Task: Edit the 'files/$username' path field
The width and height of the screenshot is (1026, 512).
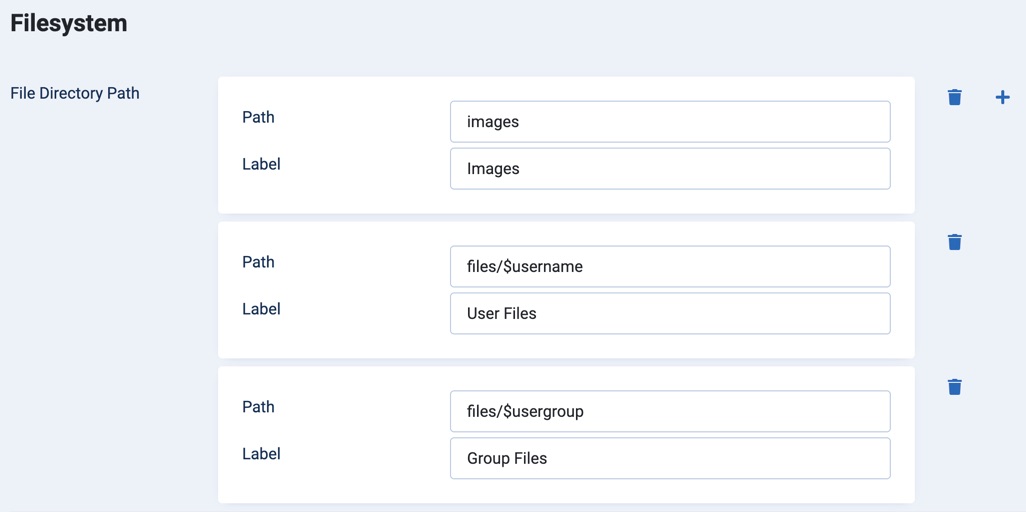Action: point(669,267)
